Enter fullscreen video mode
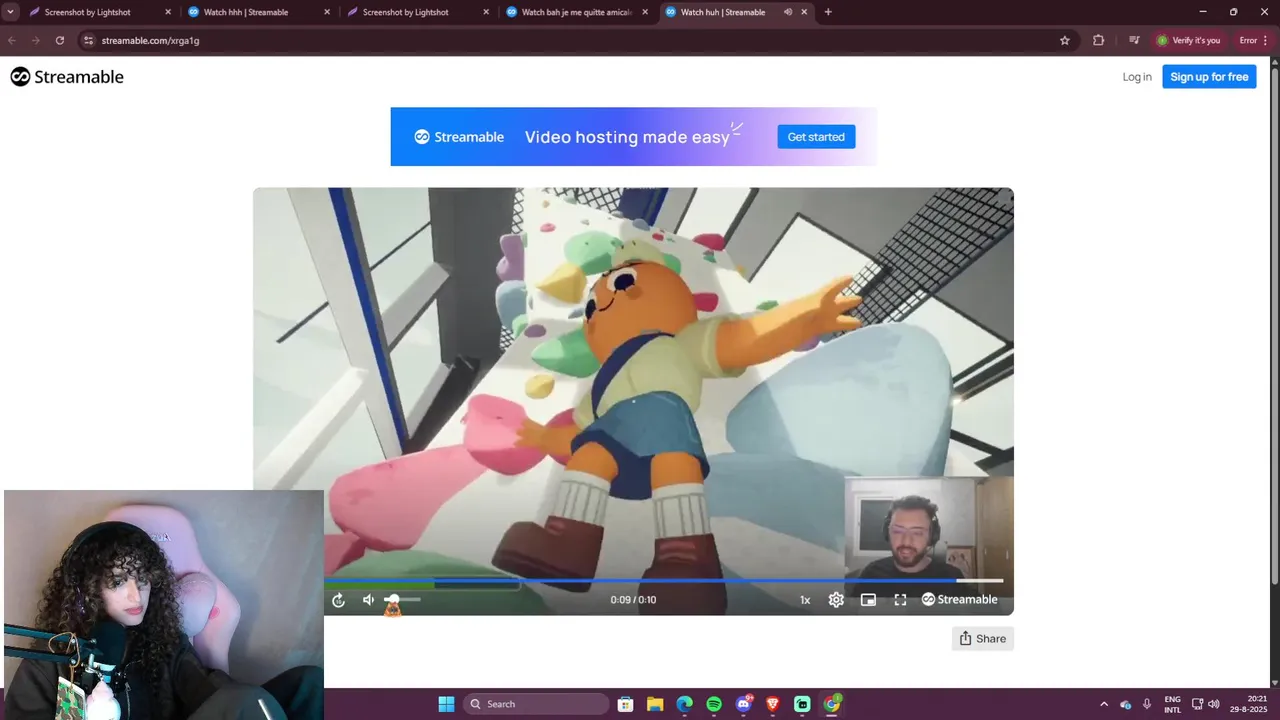The height and width of the screenshot is (720, 1280). click(900, 600)
